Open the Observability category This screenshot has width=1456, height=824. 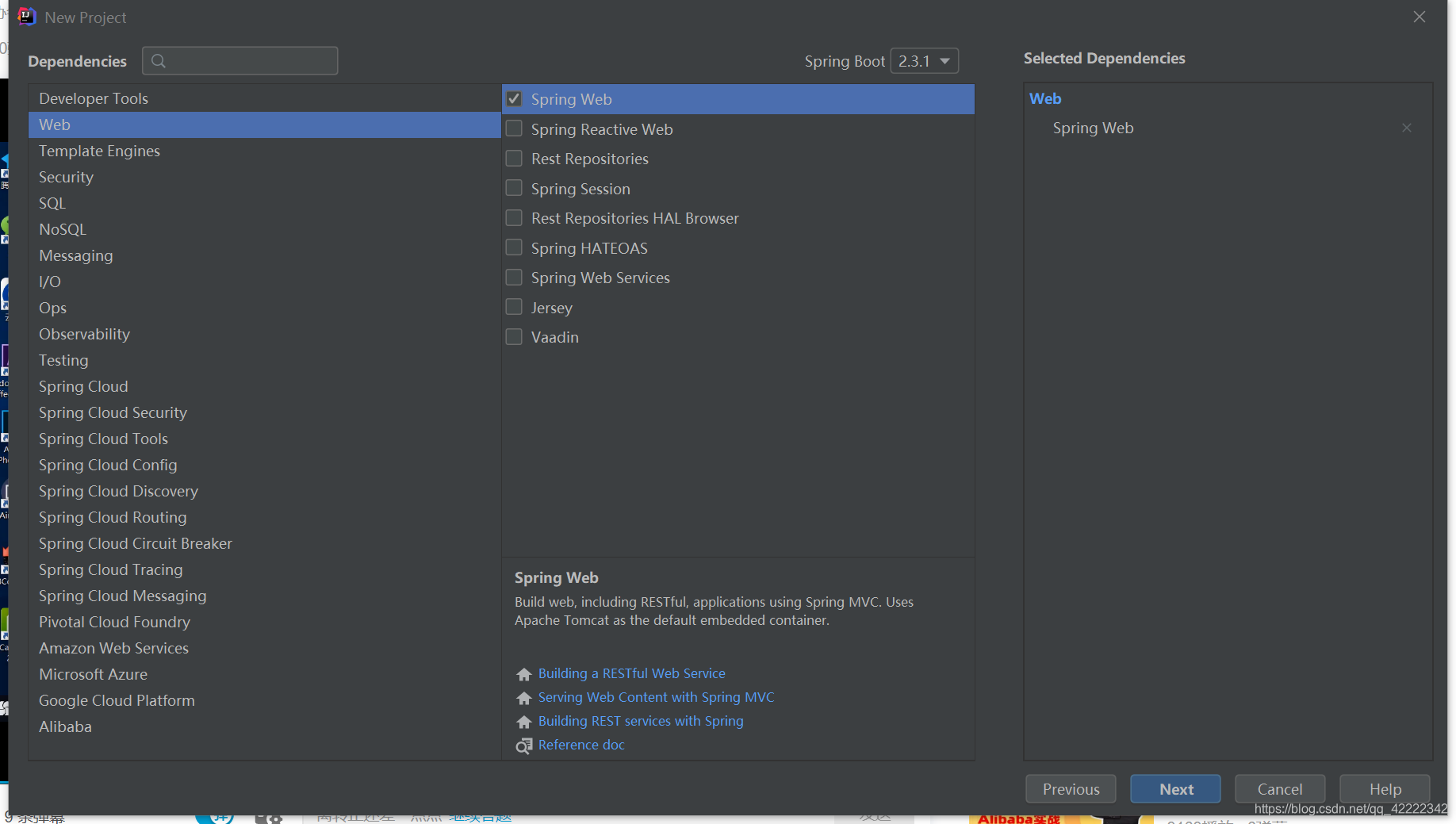click(265, 334)
